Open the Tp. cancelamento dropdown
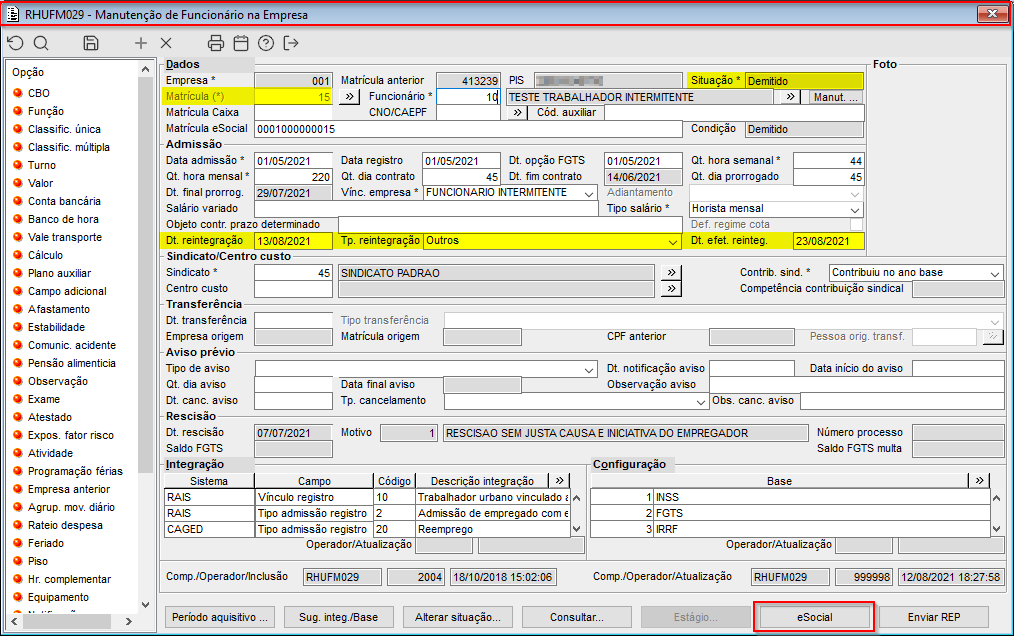Image resolution: width=1014 pixels, height=636 pixels. 700,401
